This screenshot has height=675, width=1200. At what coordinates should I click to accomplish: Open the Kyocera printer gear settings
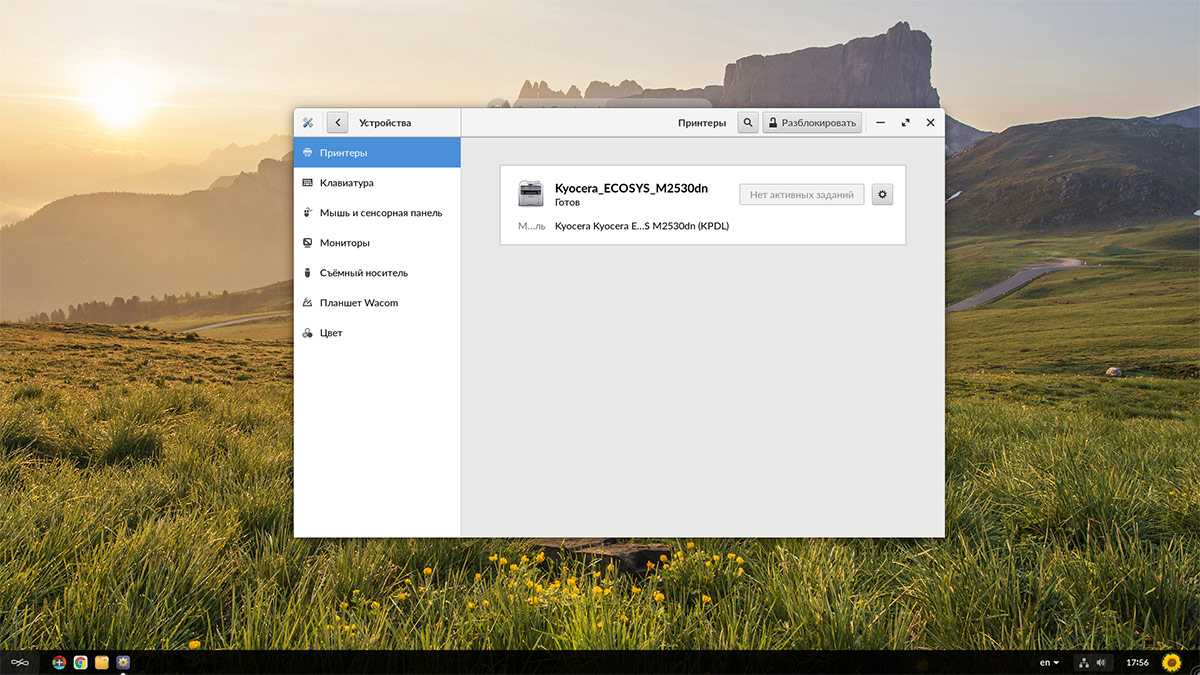(x=882, y=194)
